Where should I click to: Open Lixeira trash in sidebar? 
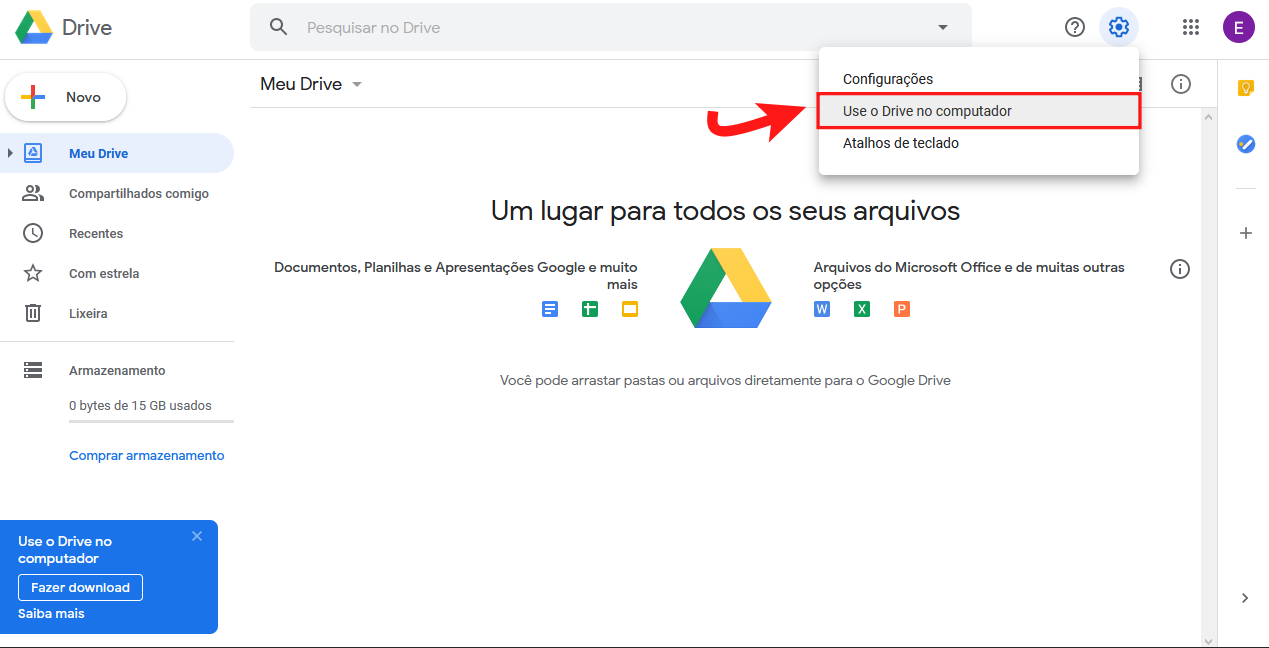tap(88, 313)
